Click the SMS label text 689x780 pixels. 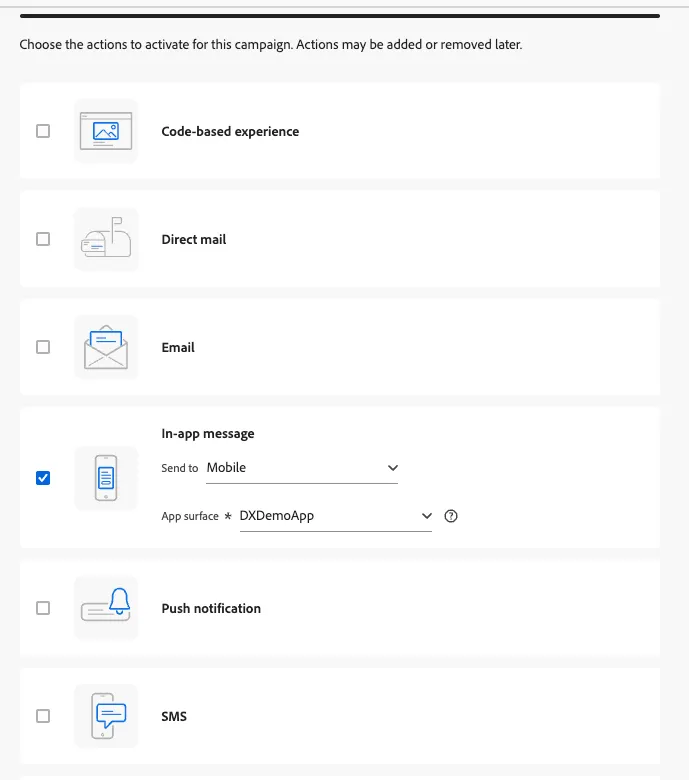coord(174,716)
